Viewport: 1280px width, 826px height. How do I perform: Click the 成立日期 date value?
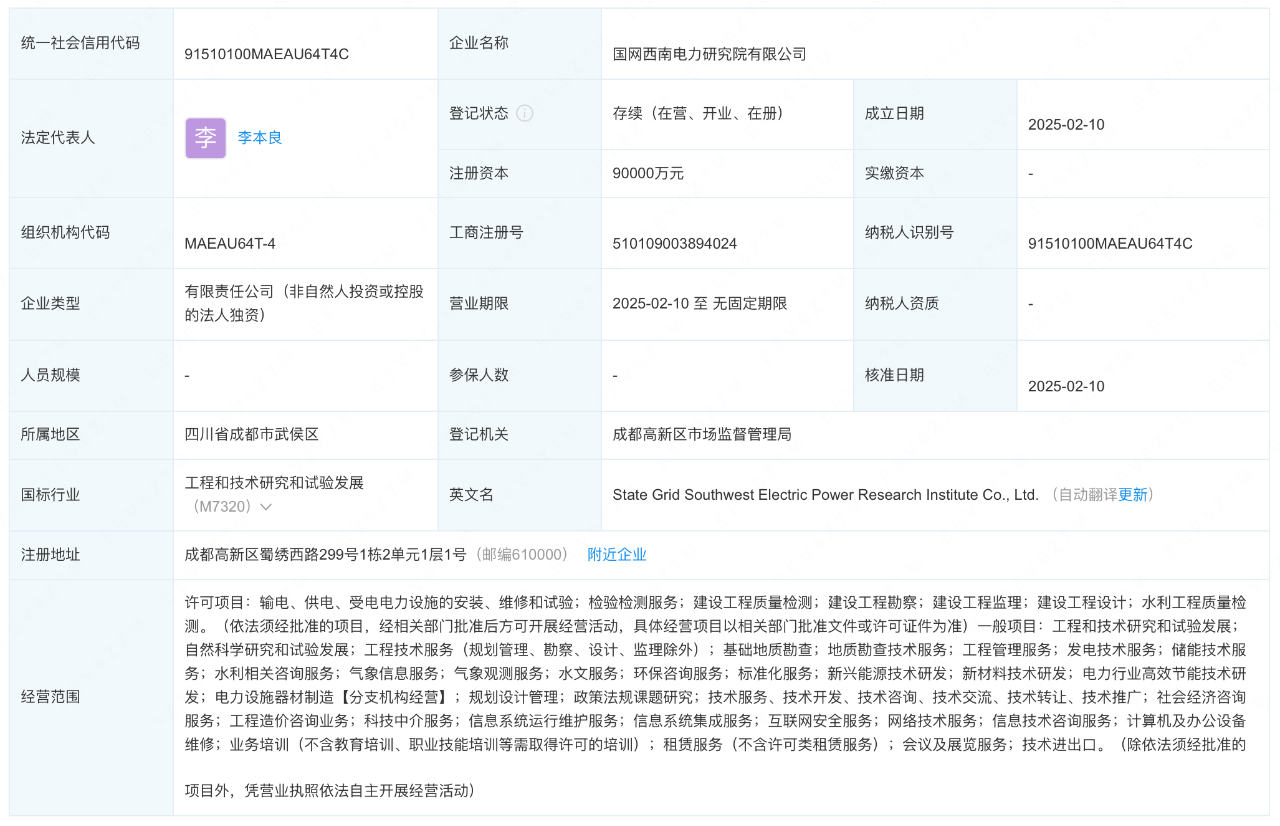(1066, 125)
